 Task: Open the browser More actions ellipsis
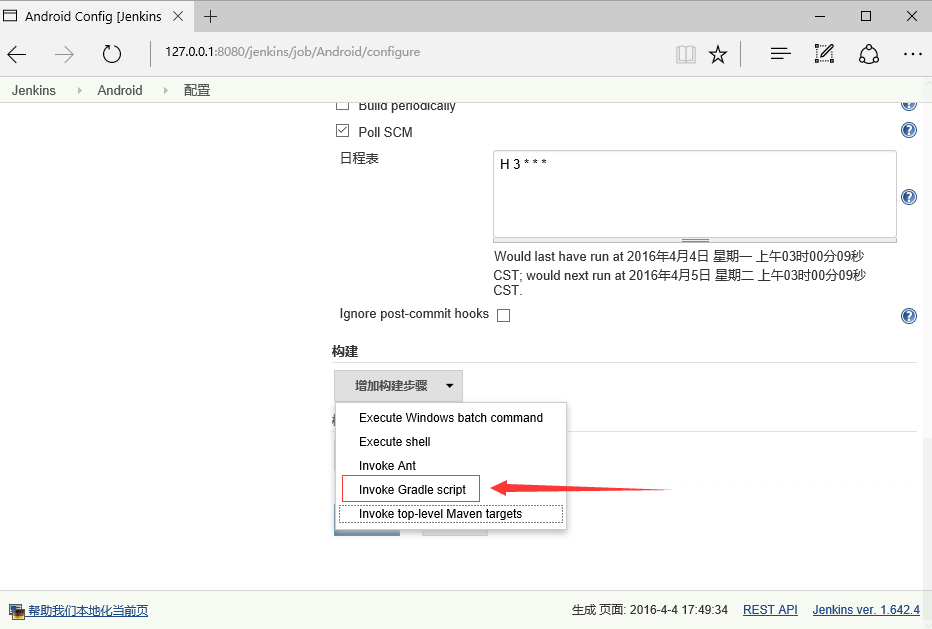[x=912, y=54]
